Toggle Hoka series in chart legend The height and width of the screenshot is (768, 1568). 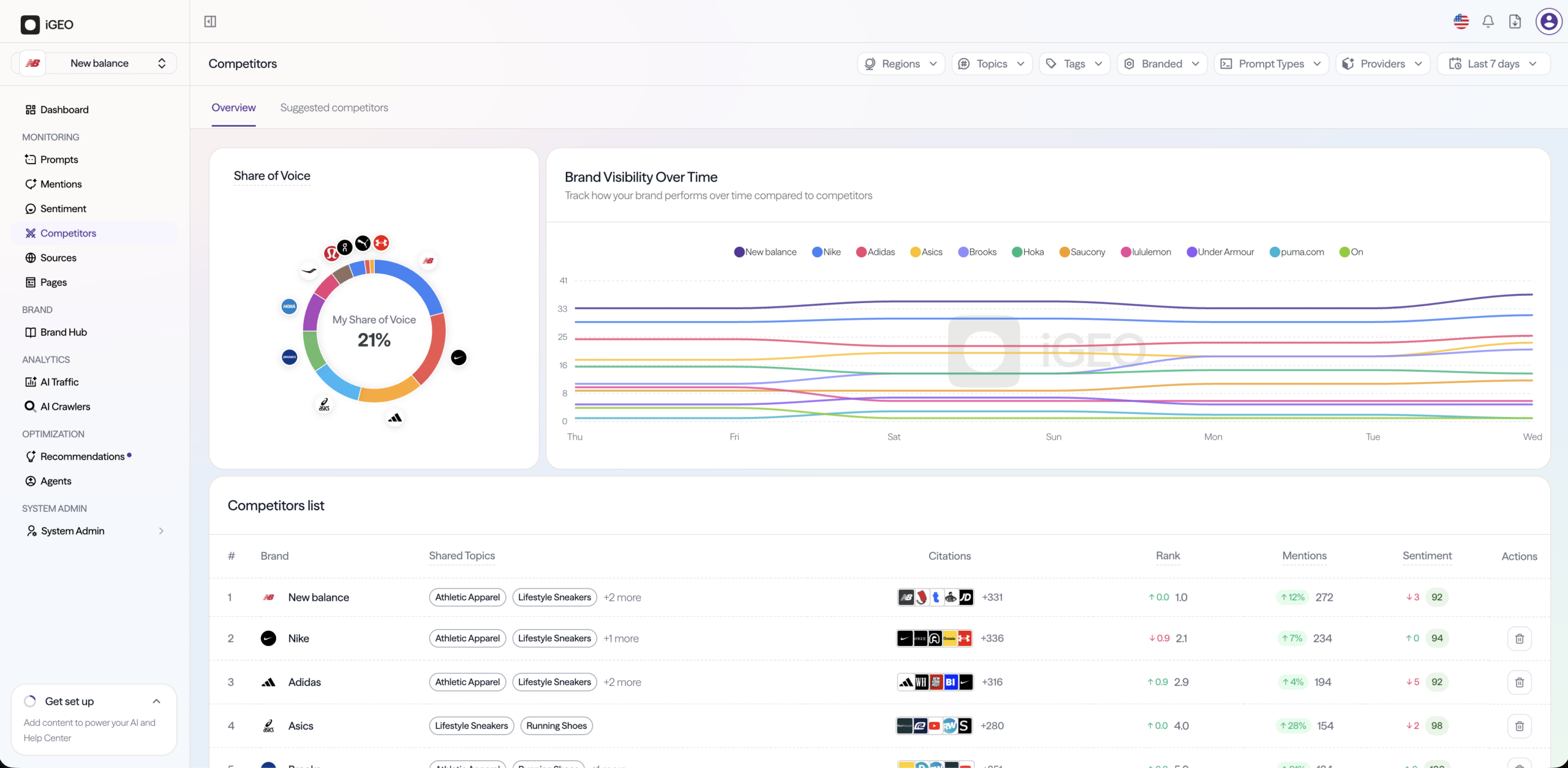[1028, 252]
